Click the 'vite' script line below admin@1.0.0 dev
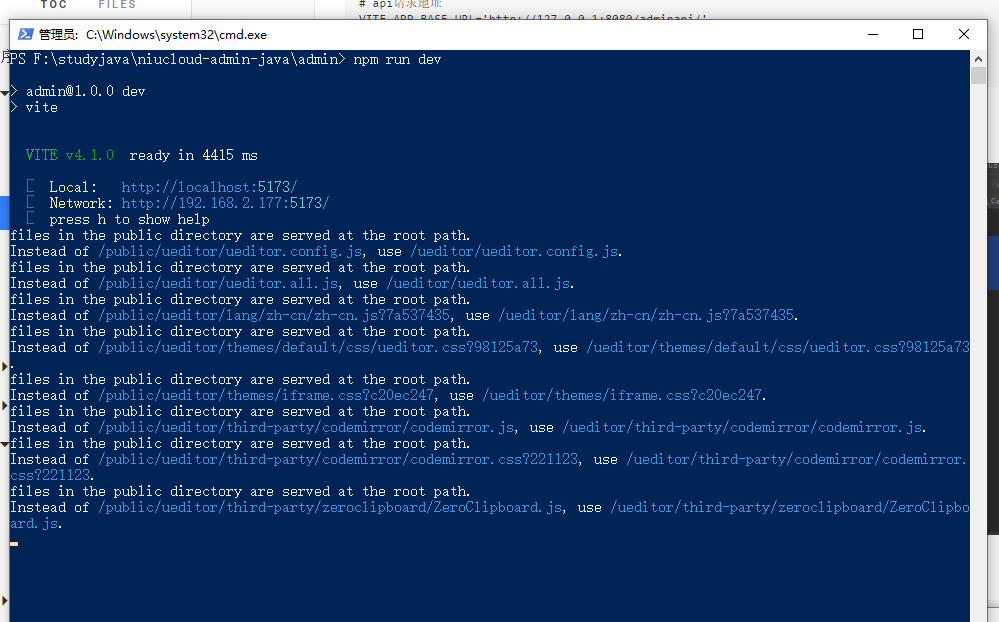Screen dimensions: 999x622 click(x=41, y=108)
